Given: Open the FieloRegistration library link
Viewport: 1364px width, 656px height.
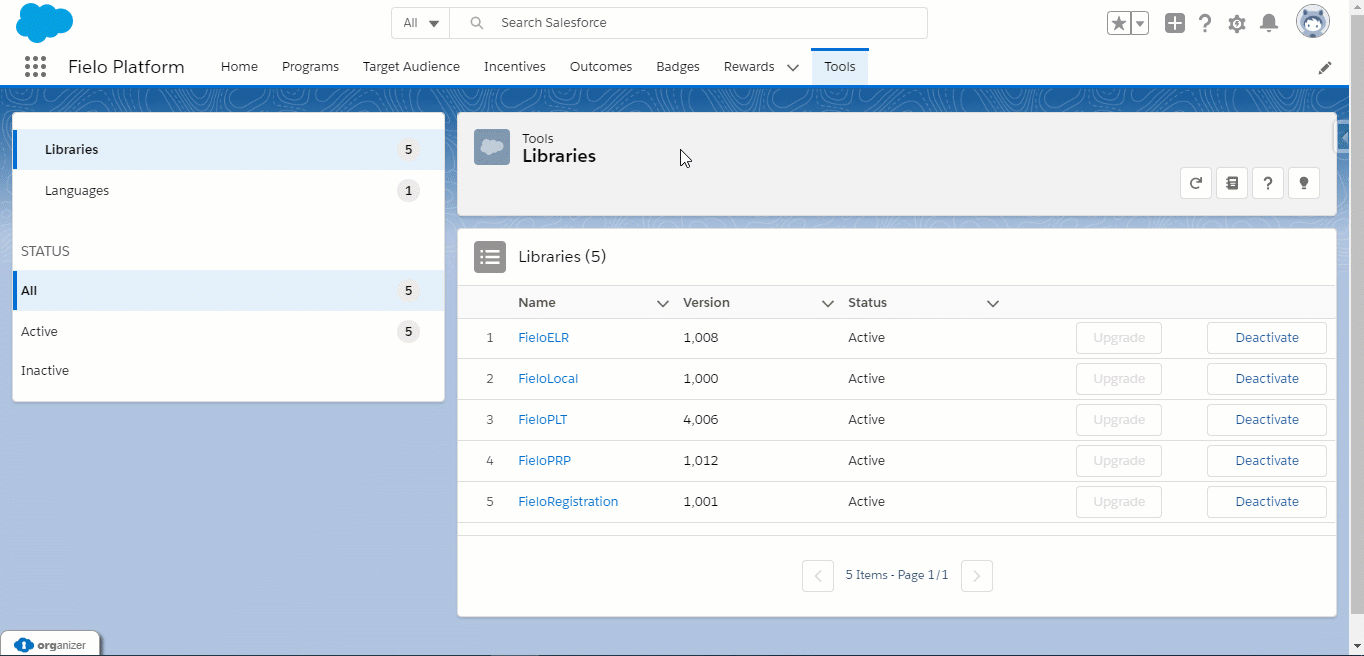Looking at the screenshot, I should pyautogui.click(x=568, y=502).
